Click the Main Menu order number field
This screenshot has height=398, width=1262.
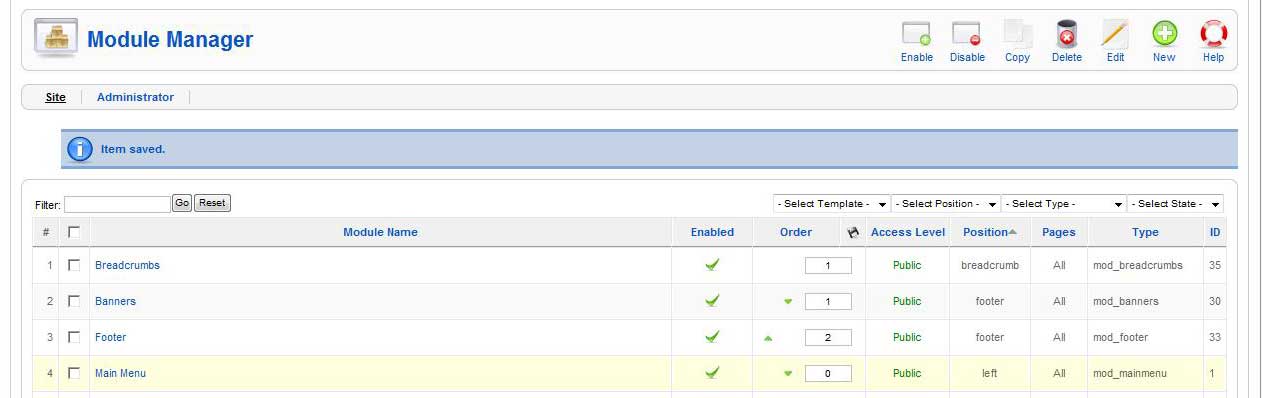pos(828,374)
